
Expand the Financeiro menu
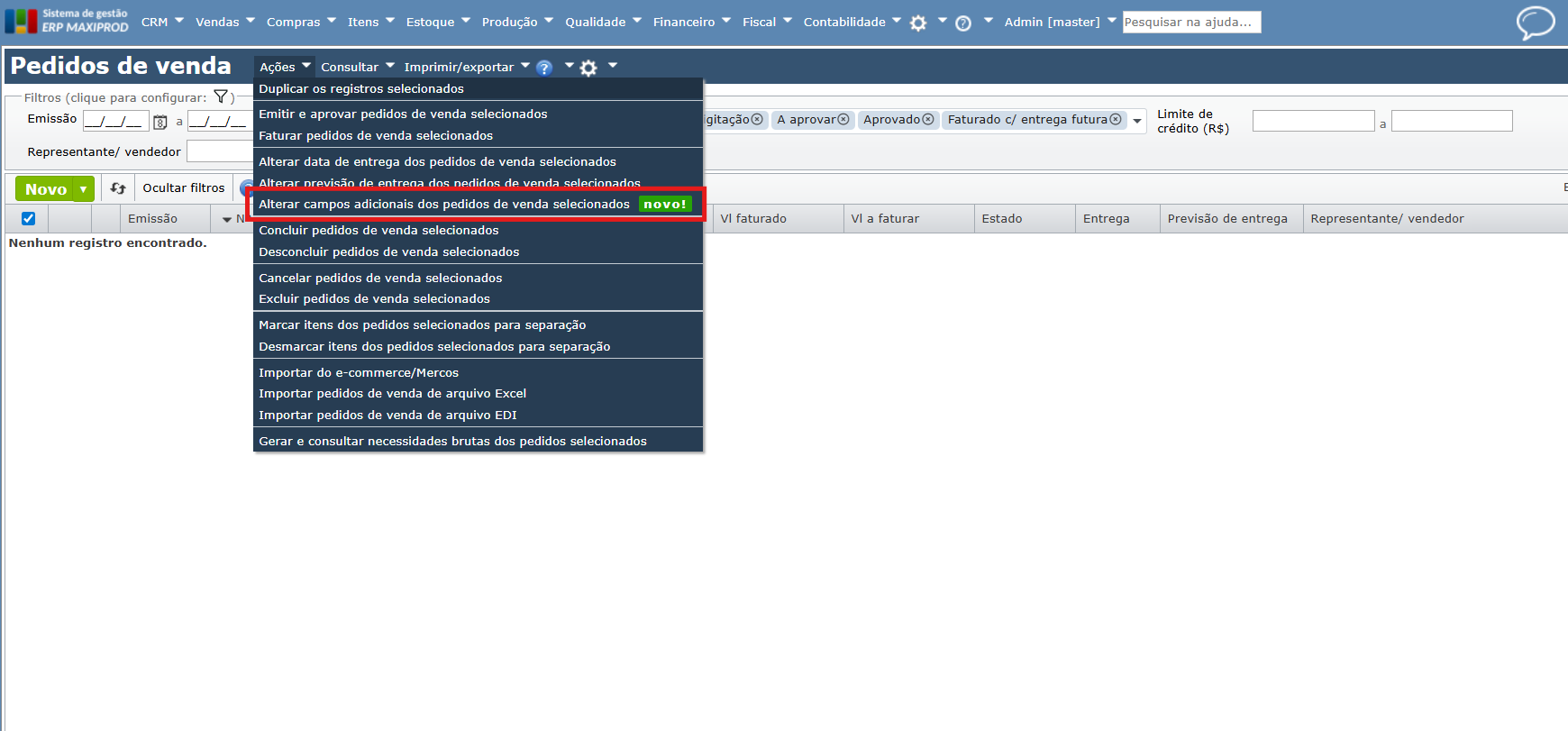(x=692, y=22)
